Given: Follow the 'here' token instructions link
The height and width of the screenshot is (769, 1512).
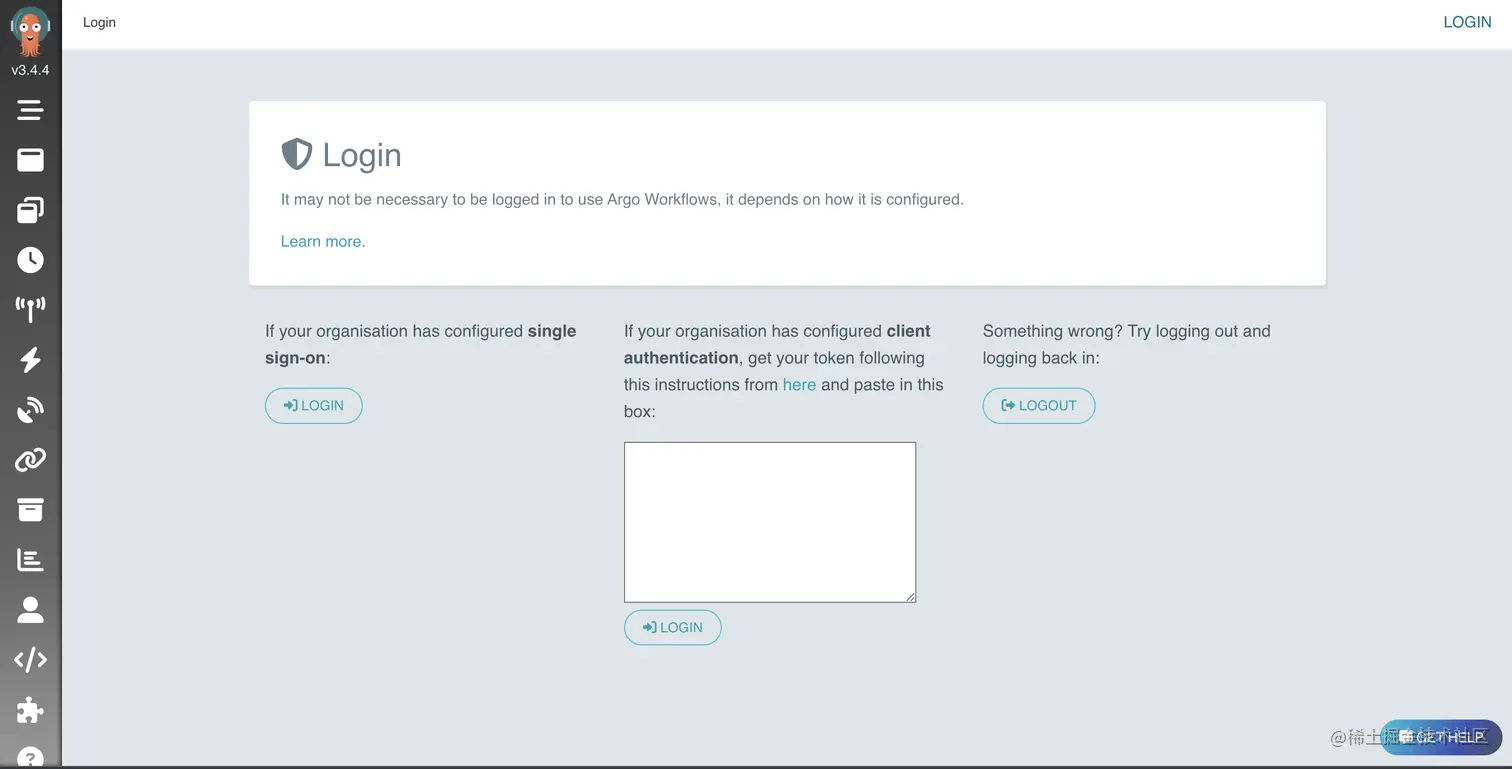Looking at the screenshot, I should click(799, 385).
